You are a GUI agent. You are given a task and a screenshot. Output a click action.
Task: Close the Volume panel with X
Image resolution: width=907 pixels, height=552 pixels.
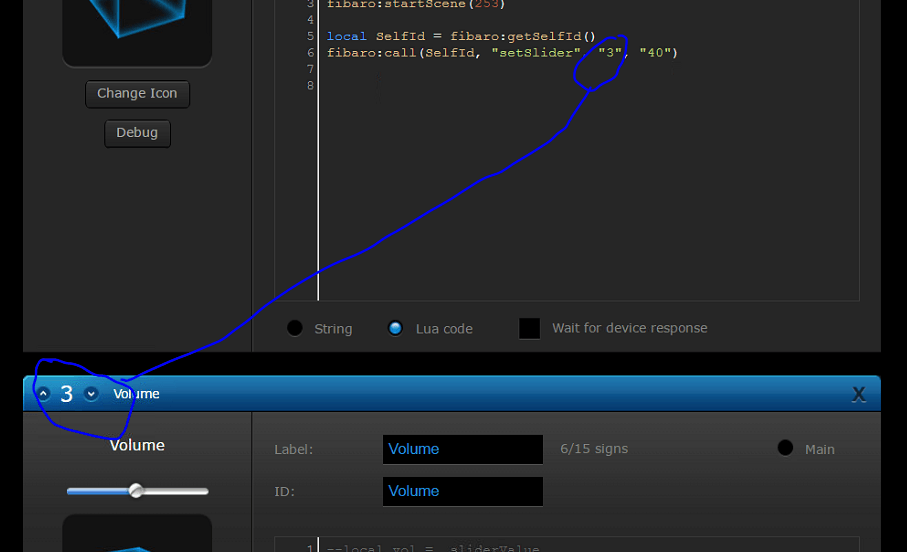point(858,395)
